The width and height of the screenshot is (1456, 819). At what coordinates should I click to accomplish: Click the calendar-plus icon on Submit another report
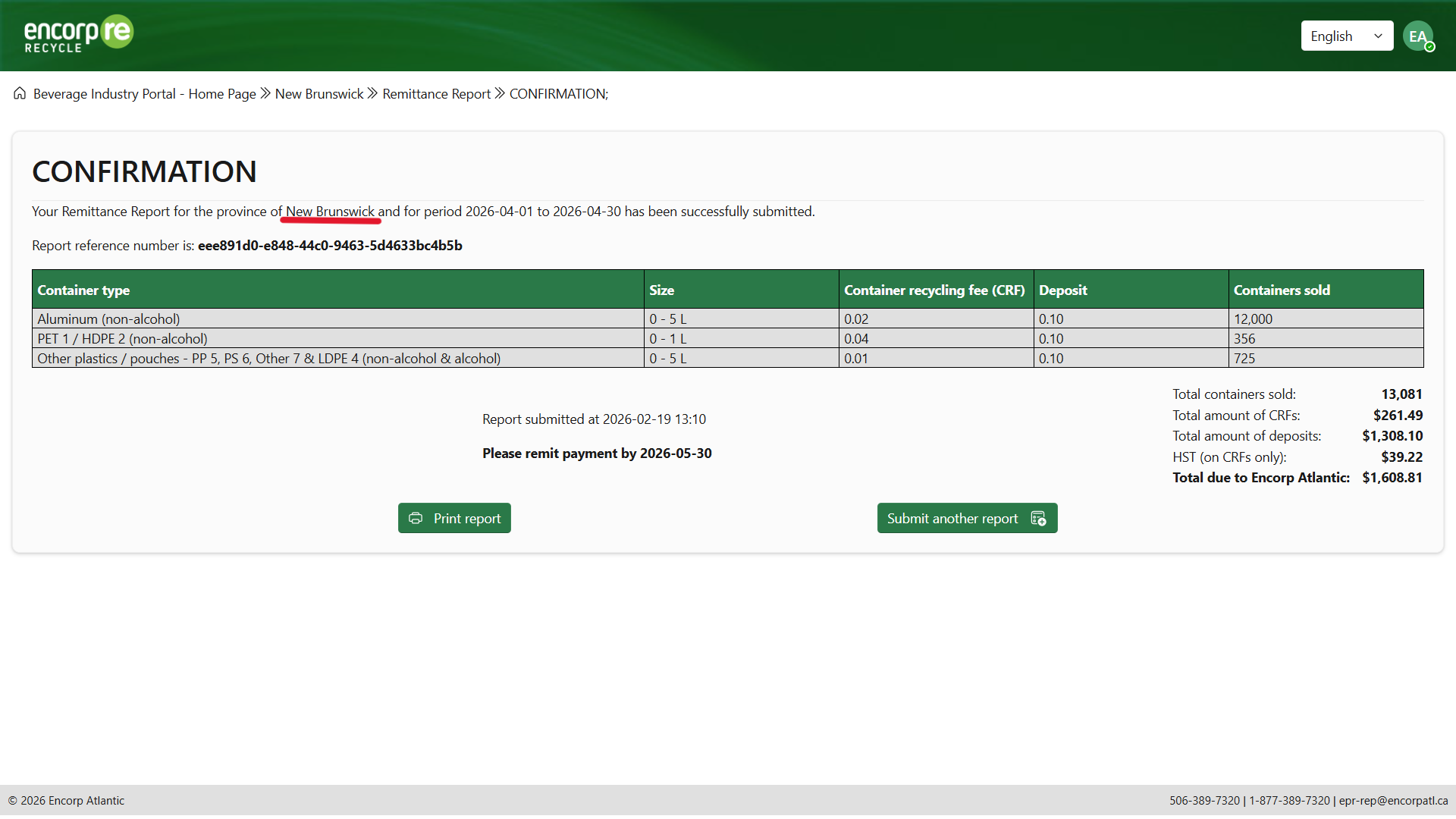[1038, 518]
